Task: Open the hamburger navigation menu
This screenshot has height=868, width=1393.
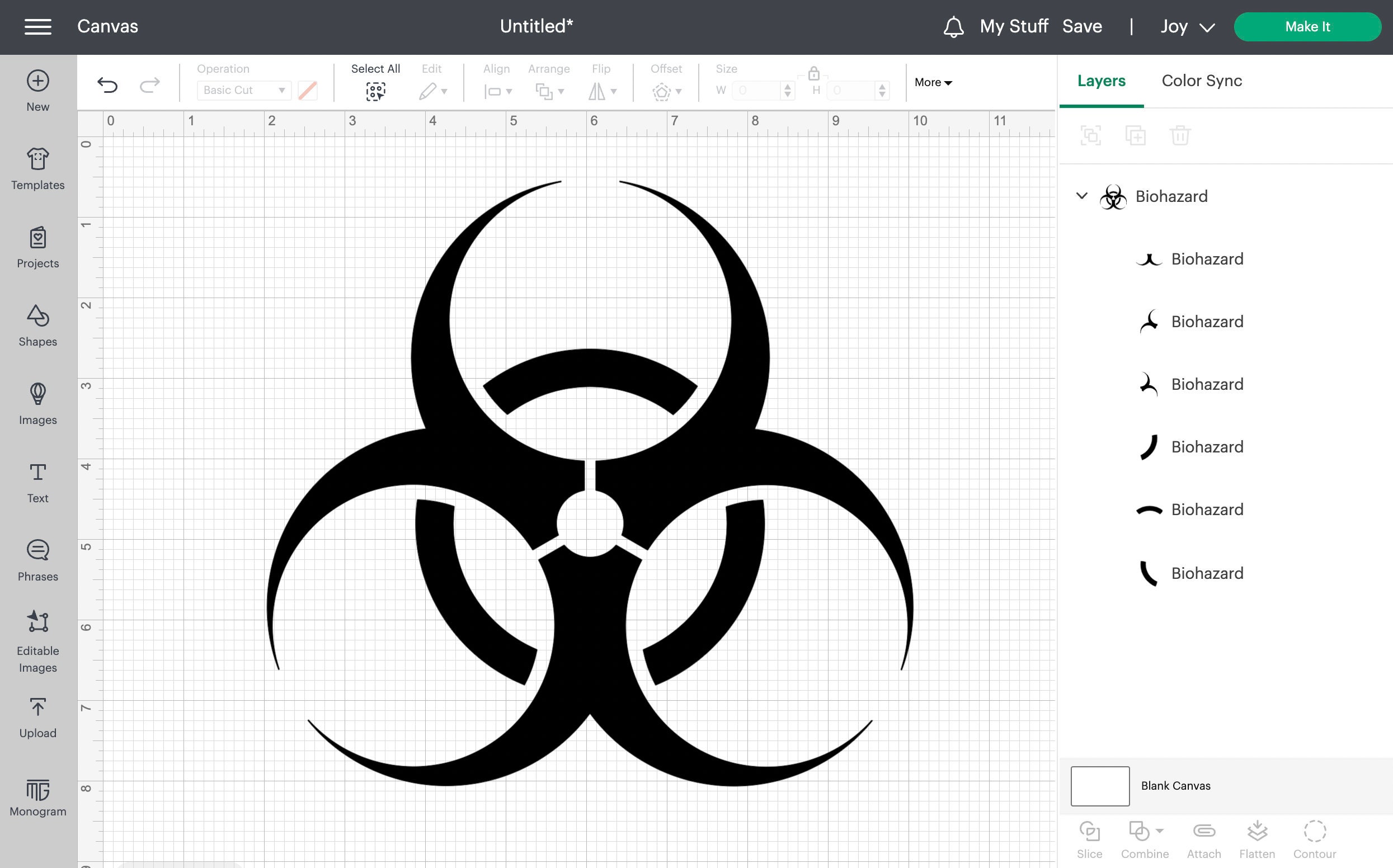Action: point(38,26)
